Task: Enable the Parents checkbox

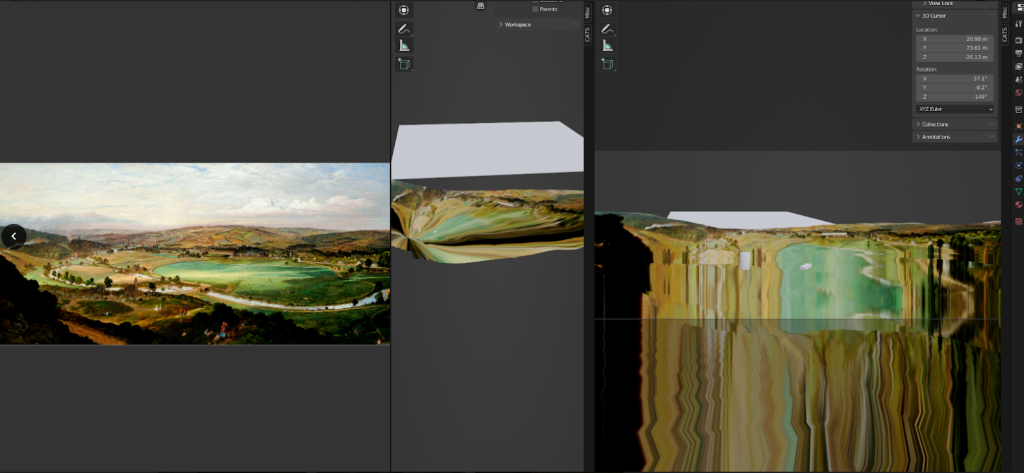Action: (536, 9)
